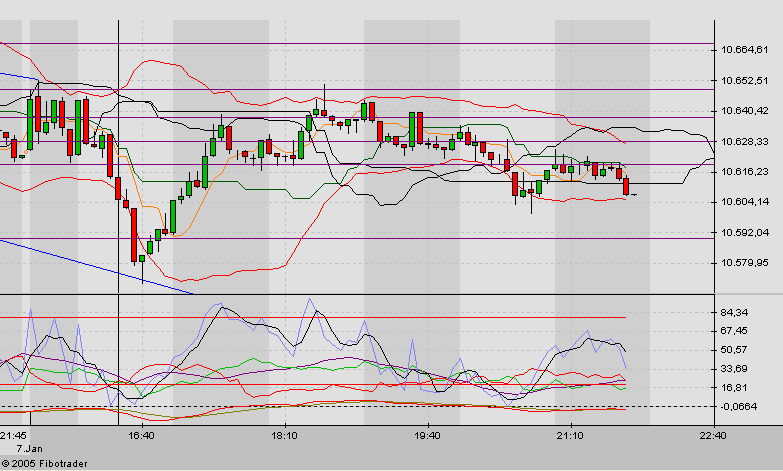Select the last red candlestick on chart
783x471 pixels.
tap(626, 186)
